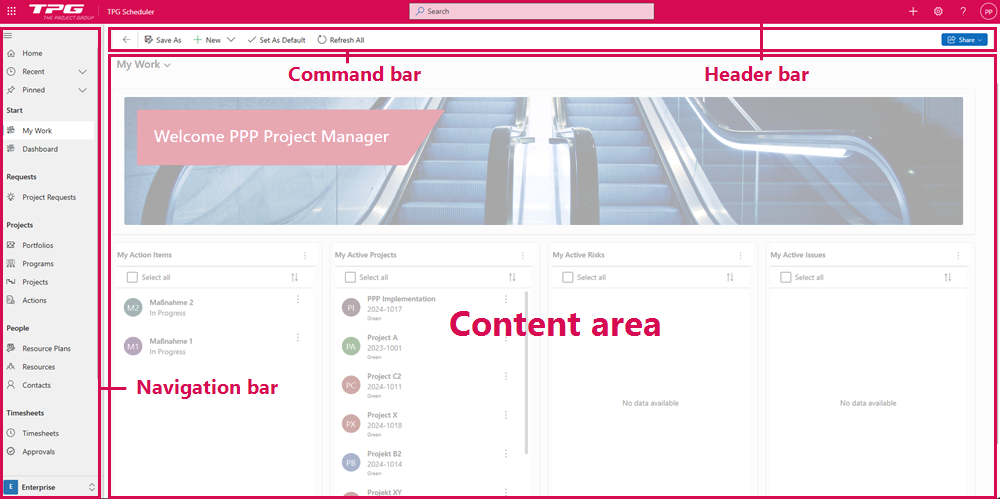This screenshot has width=1000, height=499.
Task: Sort the My Action Items list
Action: [294, 277]
